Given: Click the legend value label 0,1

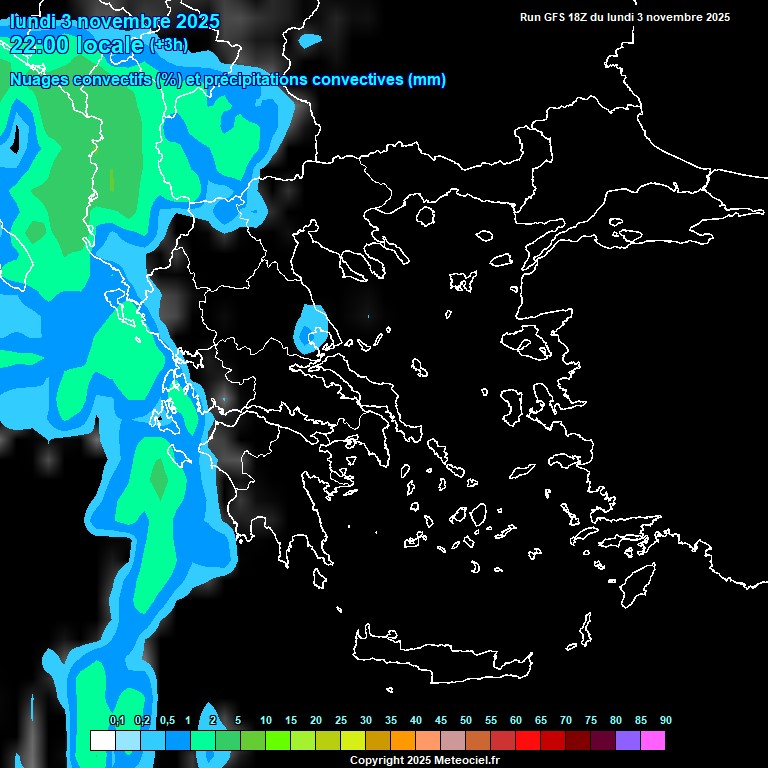Looking at the screenshot, I should point(116,720).
